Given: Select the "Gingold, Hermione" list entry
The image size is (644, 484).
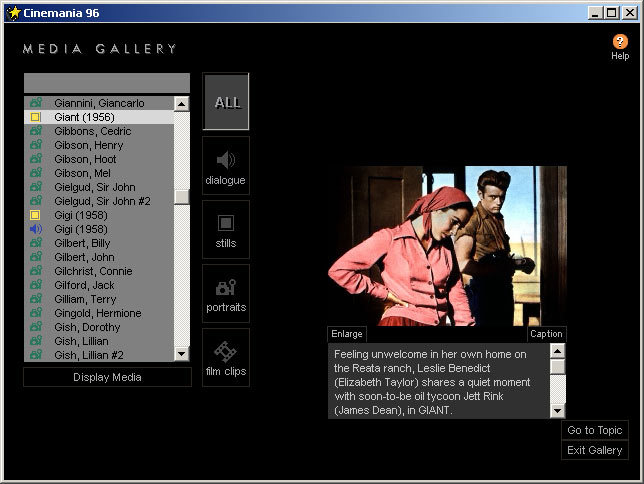Looking at the screenshot, I should pos(99,313).
